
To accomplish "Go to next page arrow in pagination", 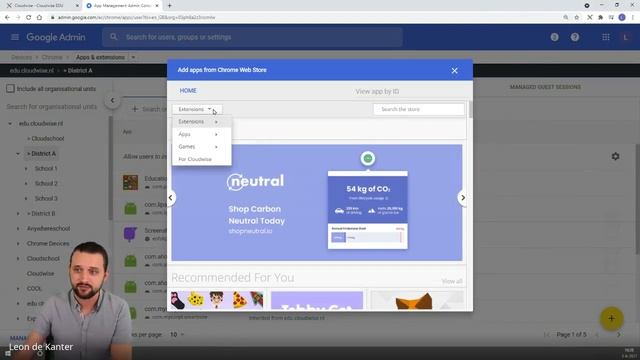I will [618, 335].
